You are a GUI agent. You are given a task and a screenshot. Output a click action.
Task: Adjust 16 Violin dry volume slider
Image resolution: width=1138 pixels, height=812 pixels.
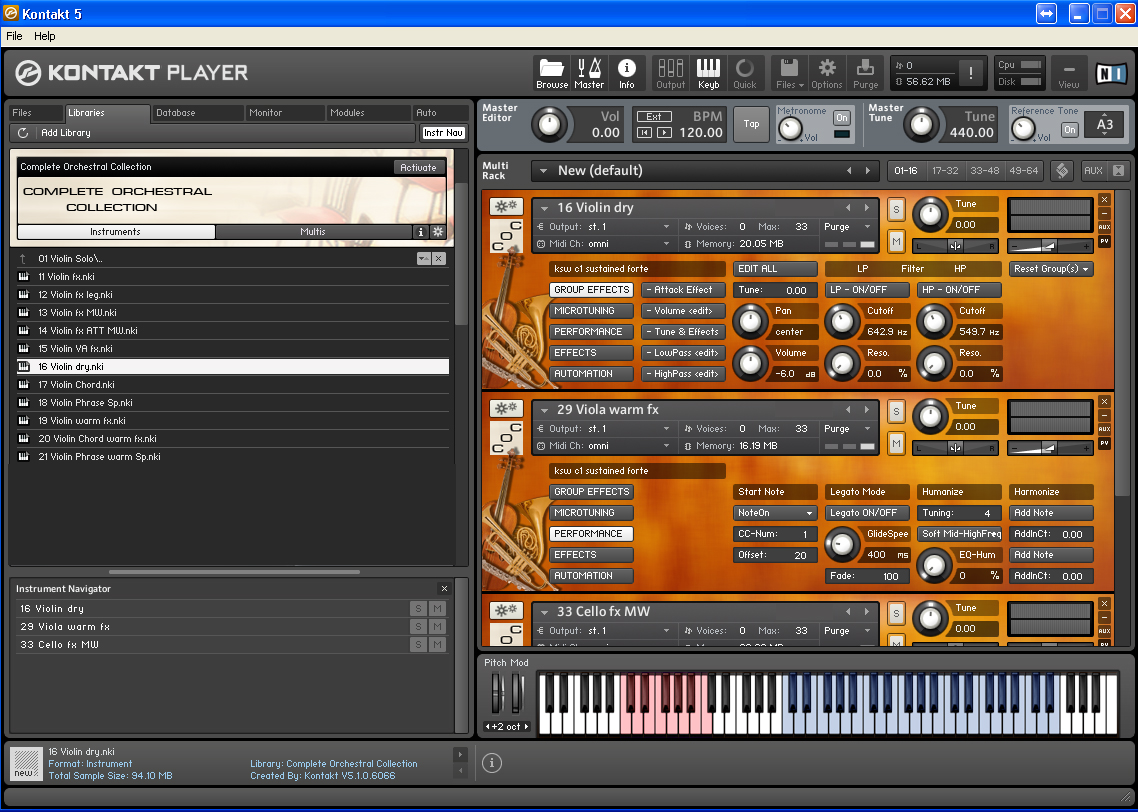click(1050, 246)
